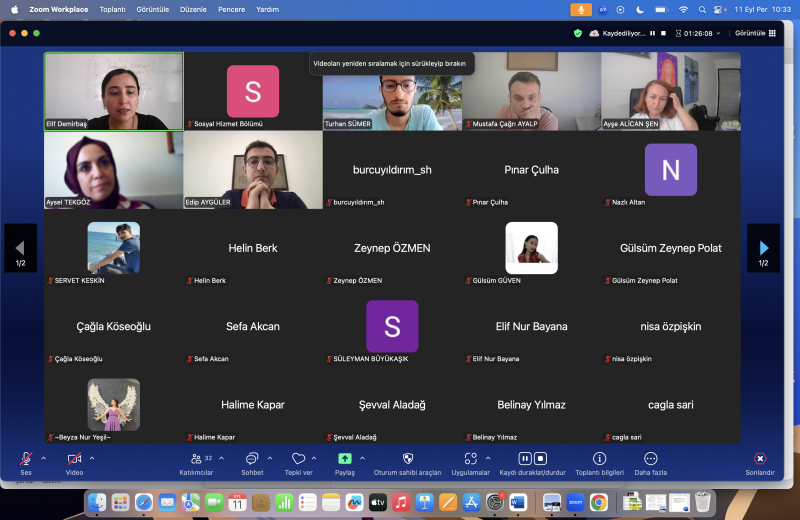Open Sohbet chat panel

point(252,464)
